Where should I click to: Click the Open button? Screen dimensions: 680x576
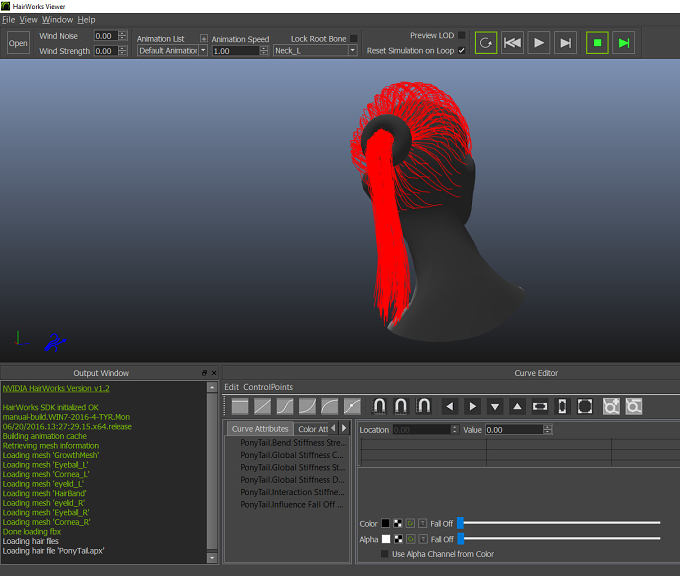[x=18, y=43]
